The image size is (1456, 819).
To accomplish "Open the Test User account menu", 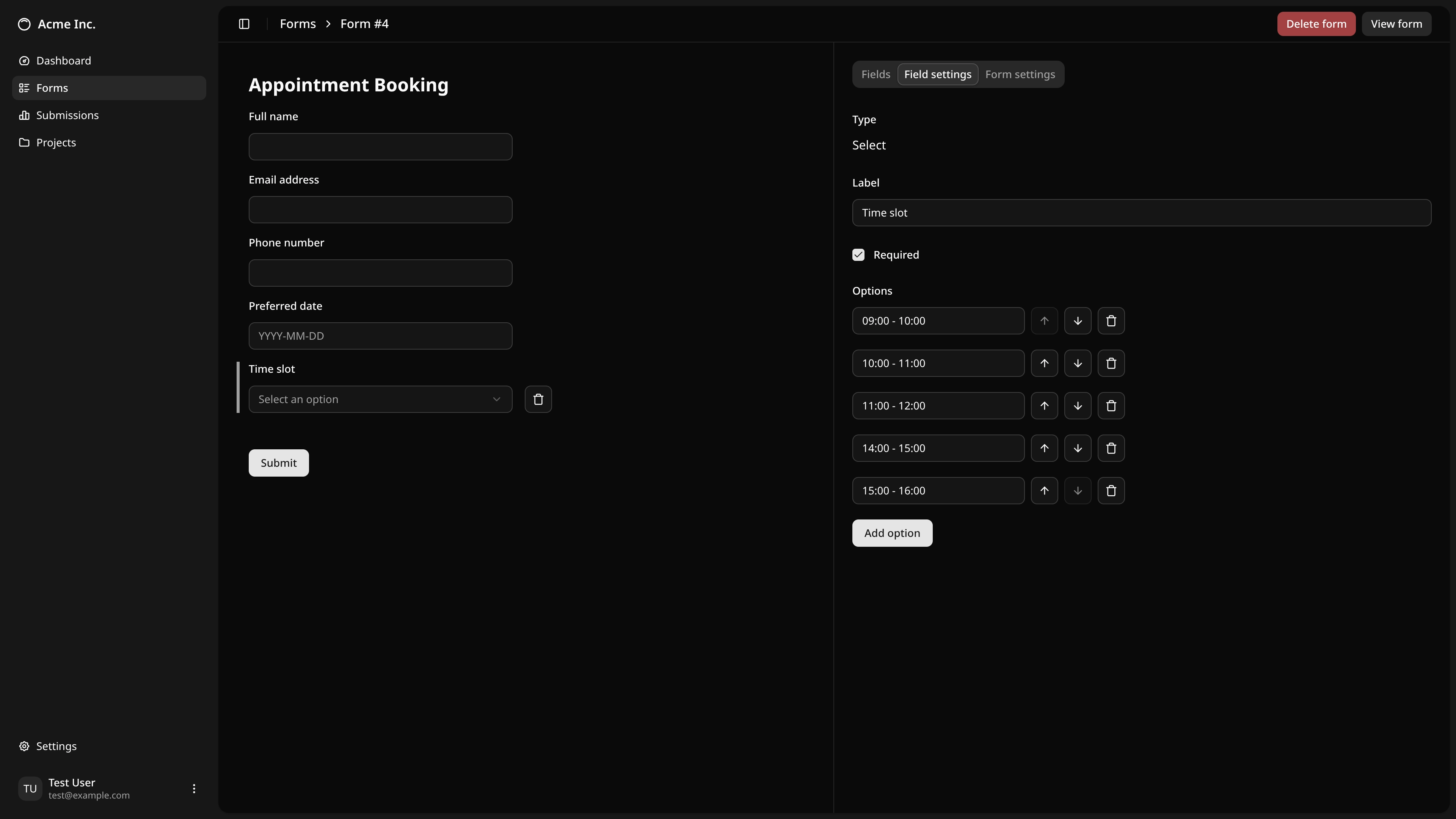I will pyautogui.click(x=194, y=789).
